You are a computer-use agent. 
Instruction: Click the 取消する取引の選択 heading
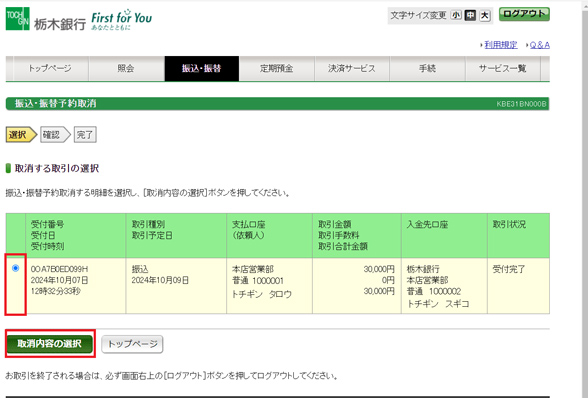pyautogui.click(x=57, y=168)
